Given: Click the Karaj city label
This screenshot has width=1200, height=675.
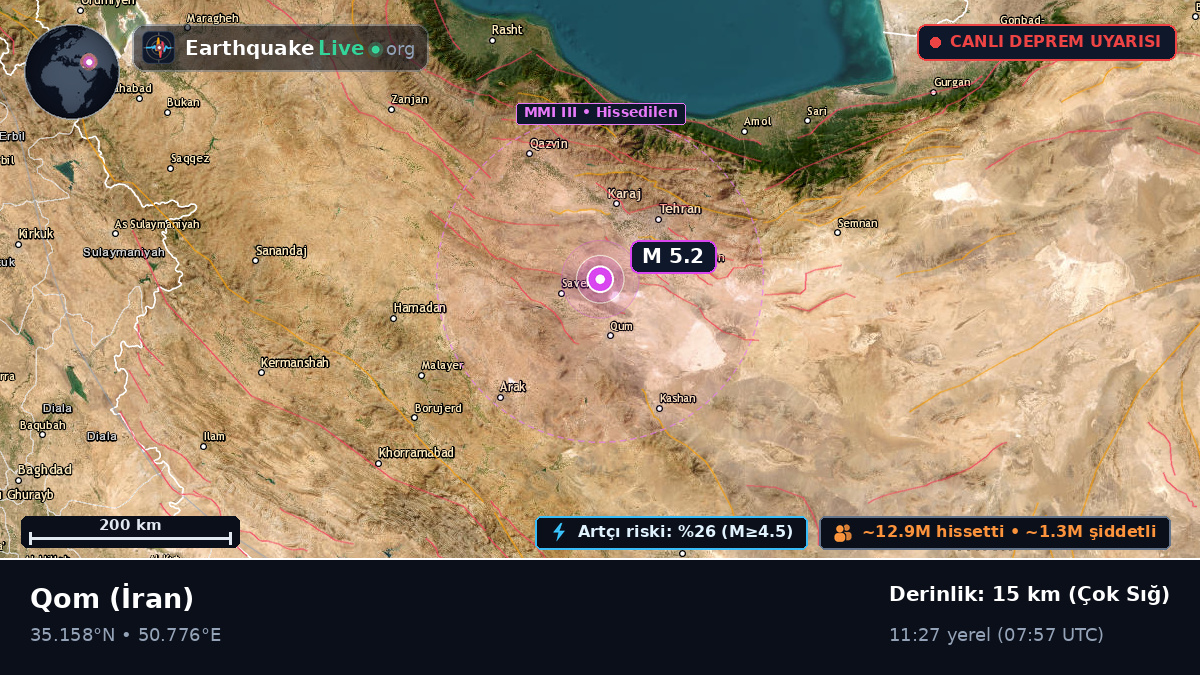Looking at the screenshot, I should 624,194.
